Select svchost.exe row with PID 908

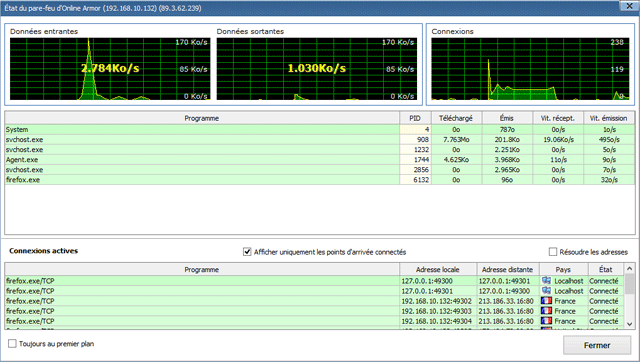[x=320, y=140]
